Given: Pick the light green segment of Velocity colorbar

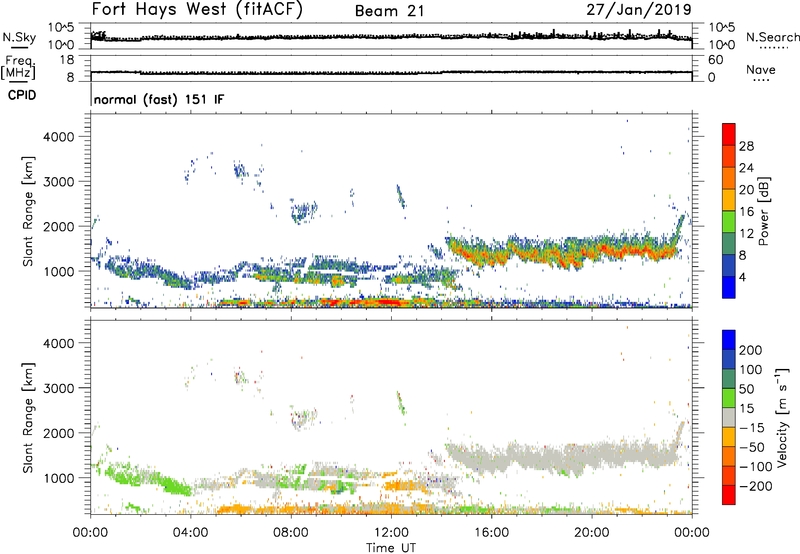Looking at the screenshot, I should [x=729, y=398].
